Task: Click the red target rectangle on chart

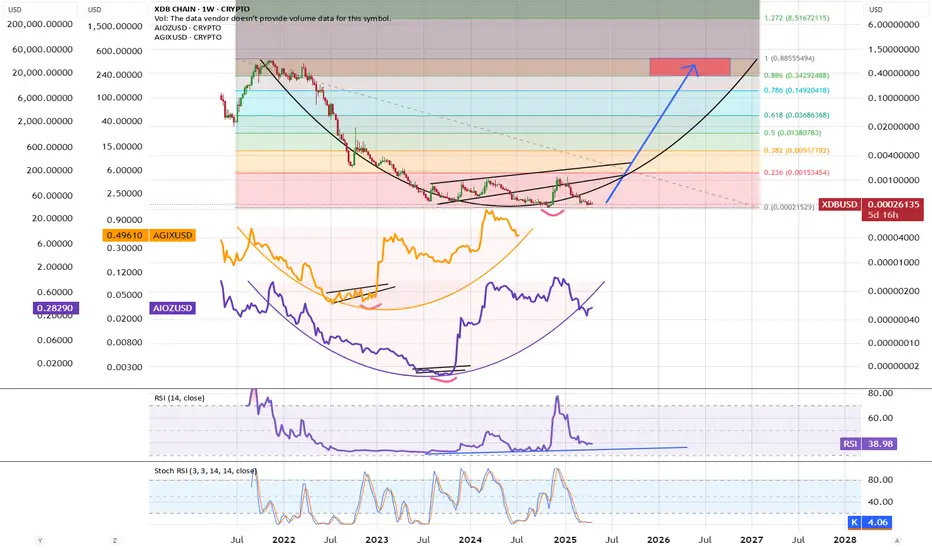Action: coord(689,67)
